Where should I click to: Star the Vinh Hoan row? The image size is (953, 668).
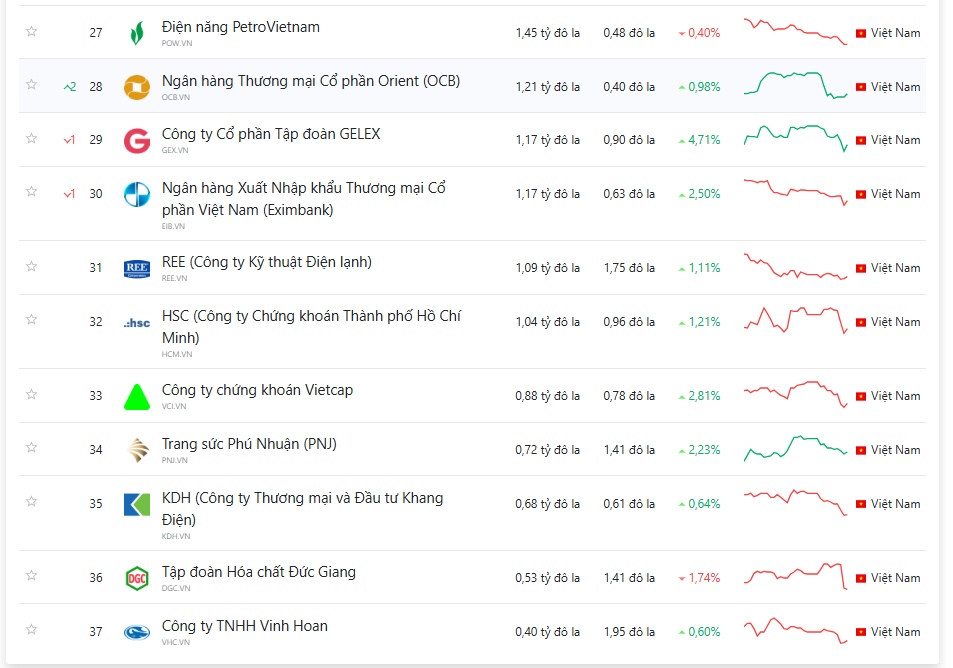32,629
